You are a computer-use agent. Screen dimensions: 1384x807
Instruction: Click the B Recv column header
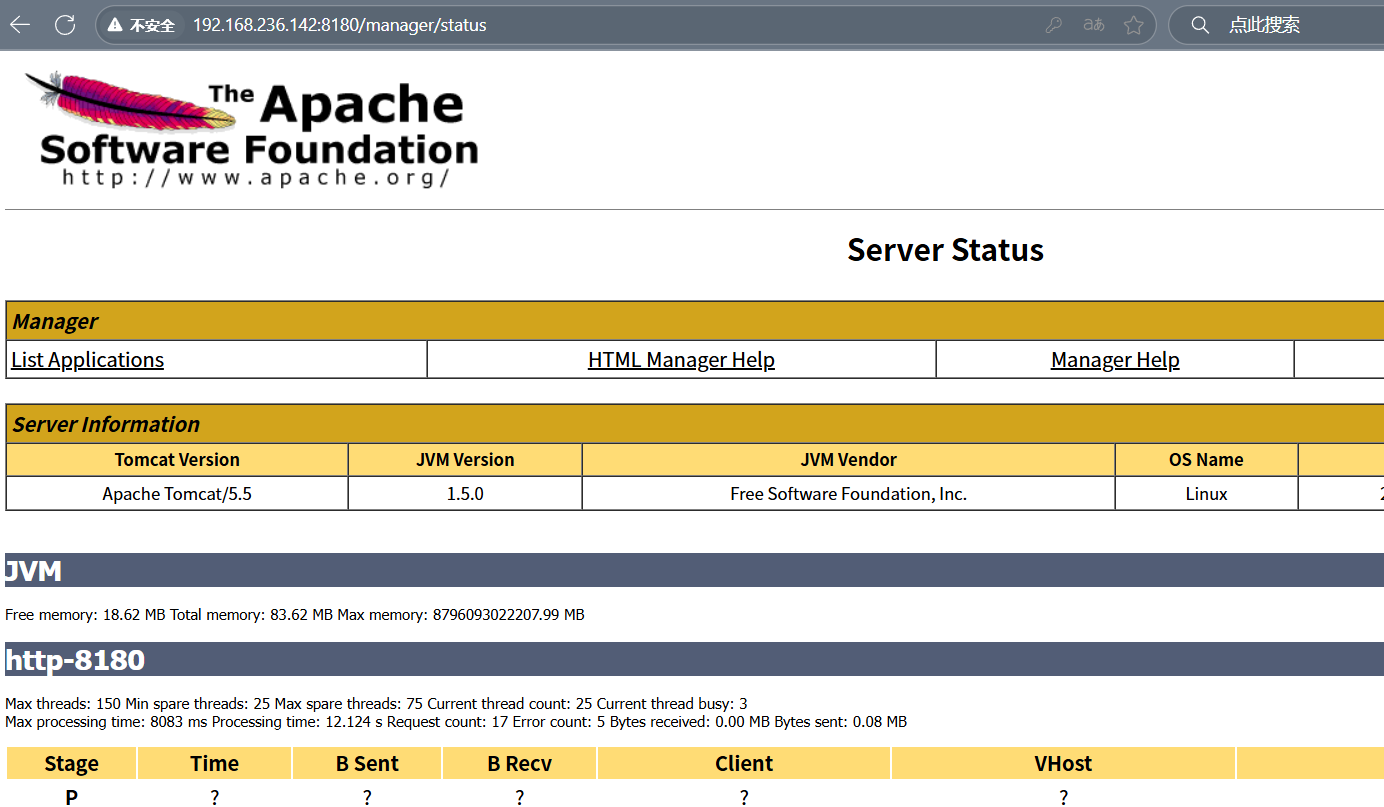click(x=520, y=764)
